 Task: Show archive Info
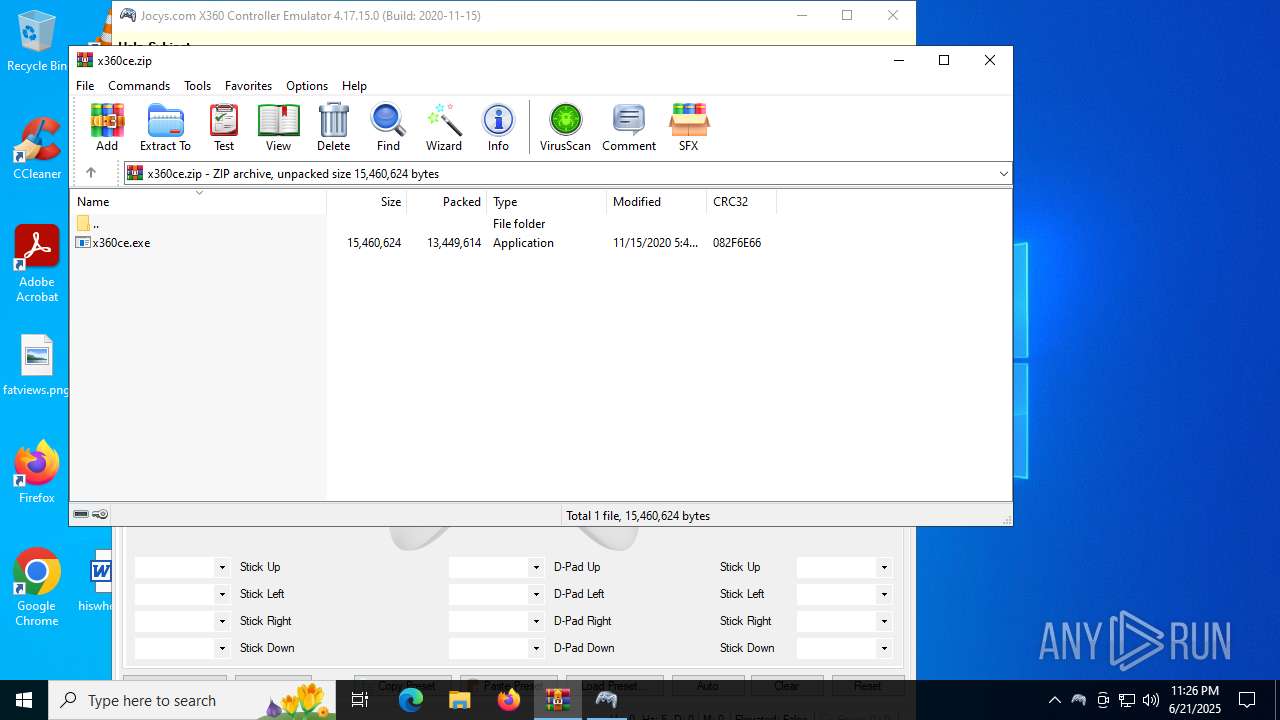pyautogui.click(x=498, y=127)
